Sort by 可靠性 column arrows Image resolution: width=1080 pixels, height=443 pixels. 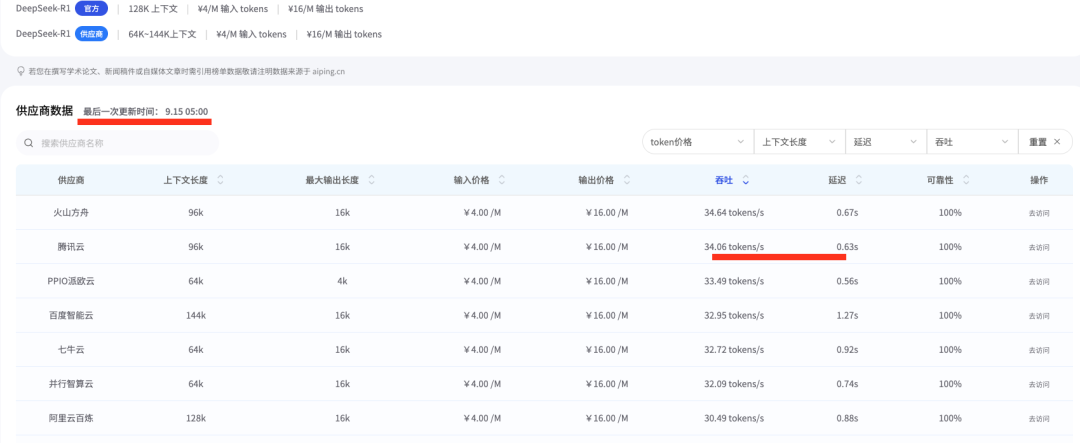[966, 180]
